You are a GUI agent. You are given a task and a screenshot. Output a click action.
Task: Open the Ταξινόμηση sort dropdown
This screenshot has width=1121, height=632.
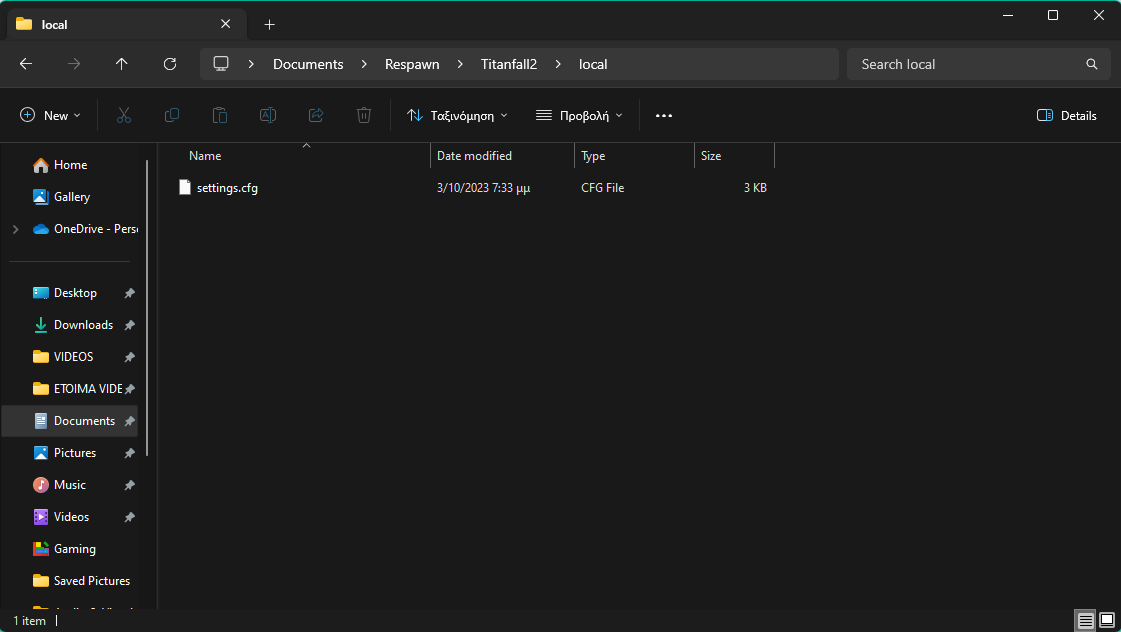point(457,116)
